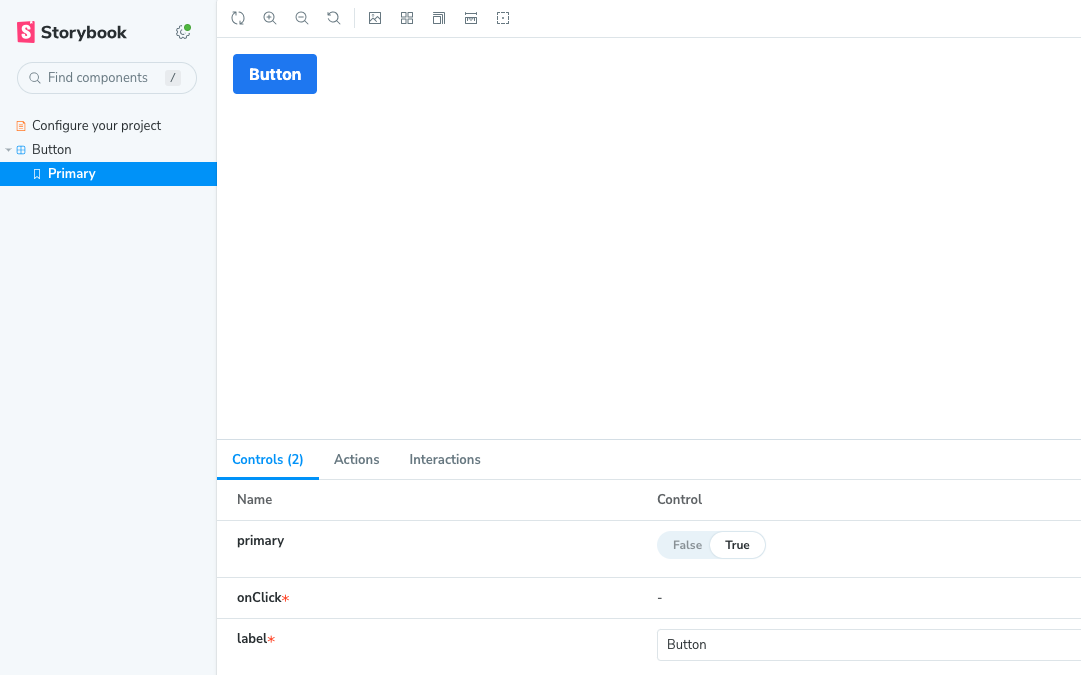Screen dimensions: 1081x675
Task: Toggle the grid overlay on preview
Action: 407,18
